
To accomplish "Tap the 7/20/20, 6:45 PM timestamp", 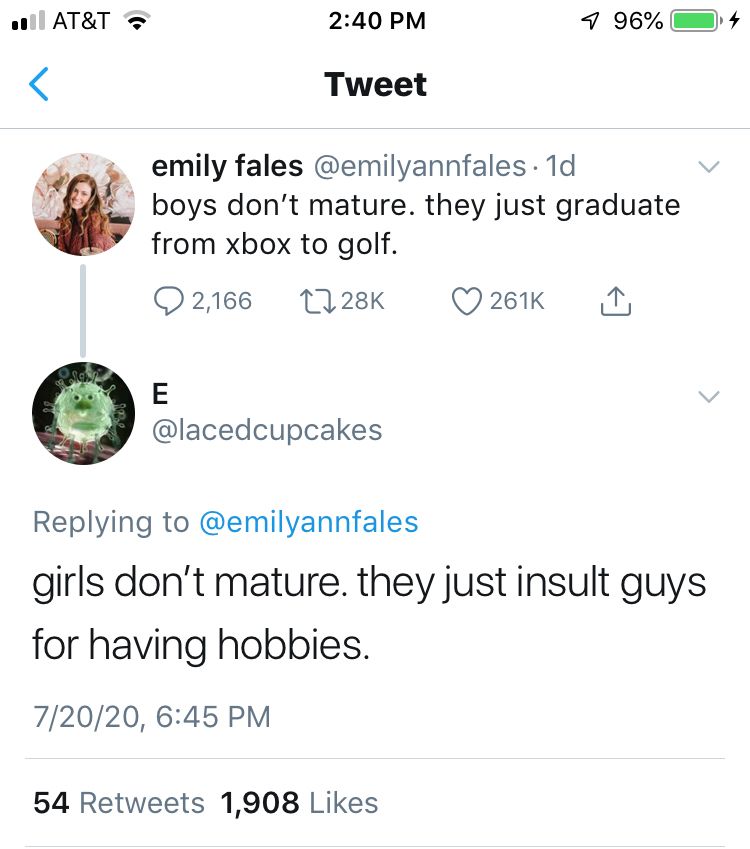I will click(151, 716).
